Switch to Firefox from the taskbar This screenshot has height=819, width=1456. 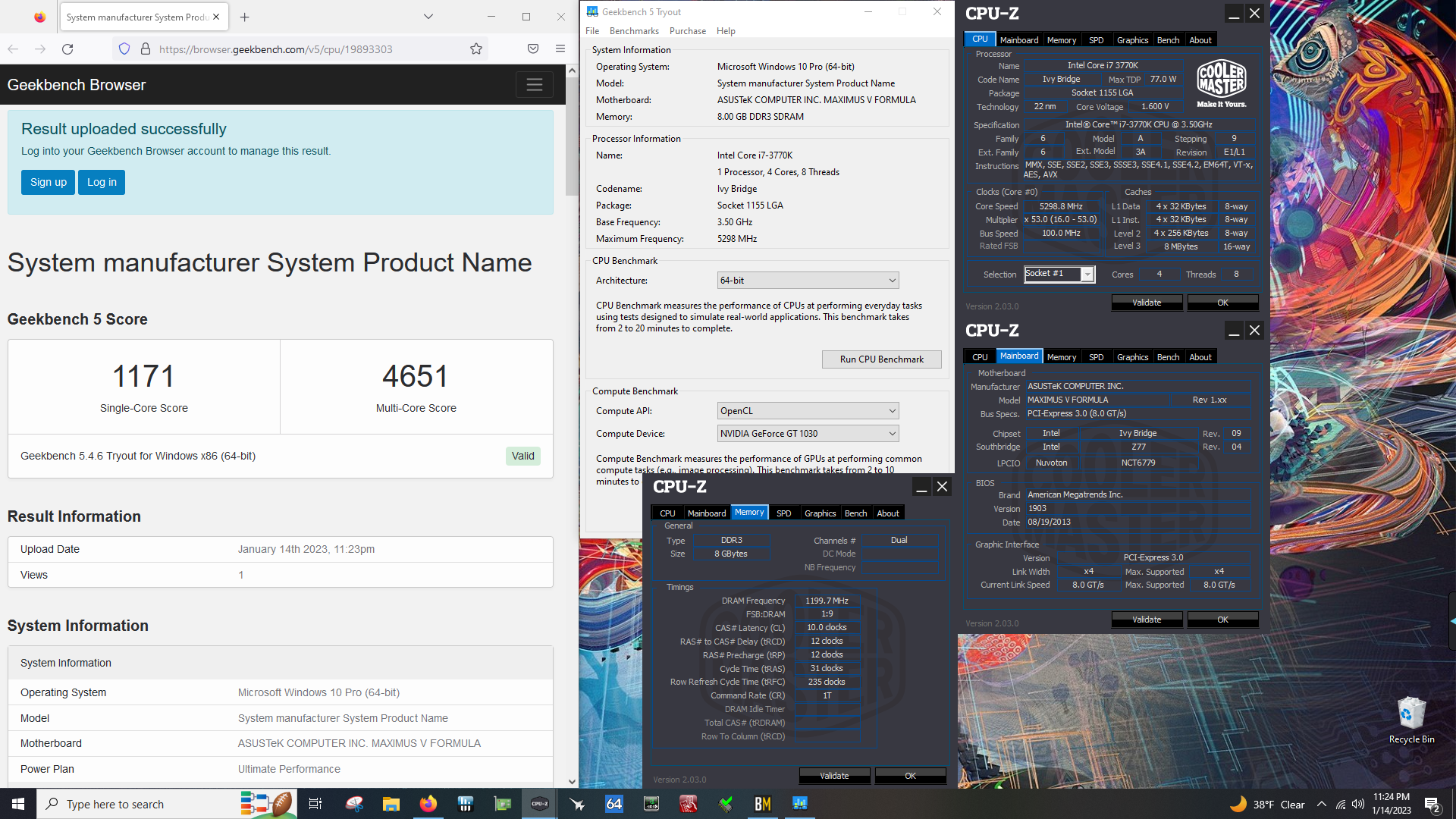click(x=428, y=804)
